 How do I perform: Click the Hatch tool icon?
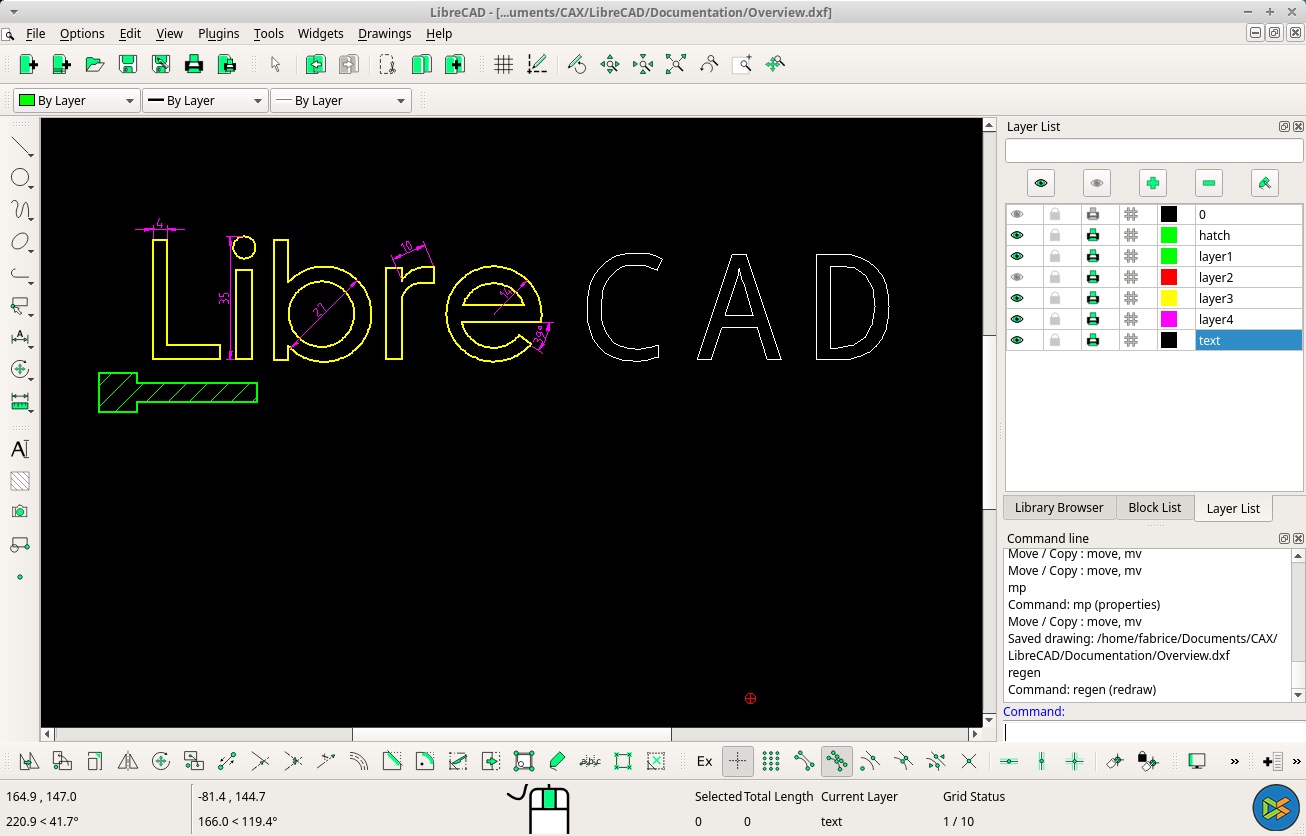point(19,481)
